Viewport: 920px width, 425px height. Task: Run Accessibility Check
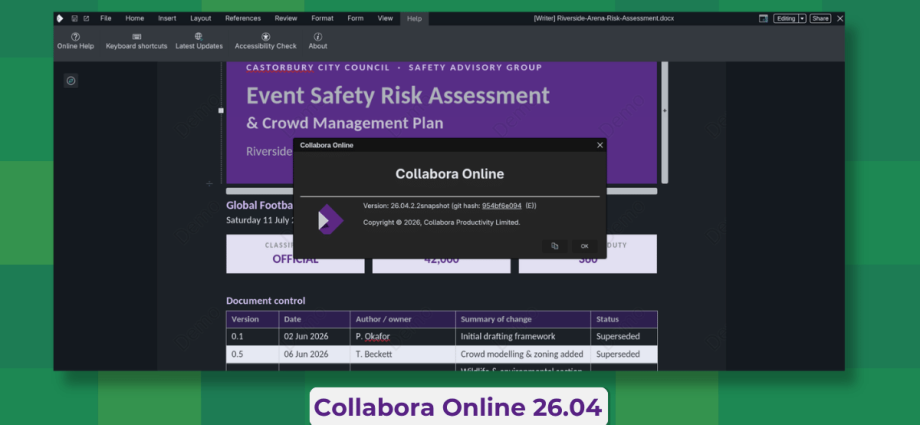click(x=265, y=41)
